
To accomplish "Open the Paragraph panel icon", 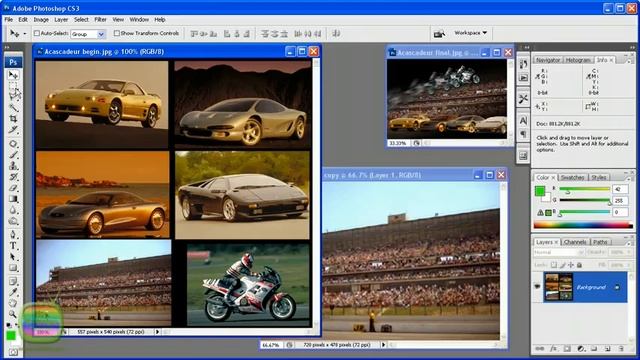I will (523, 134).
